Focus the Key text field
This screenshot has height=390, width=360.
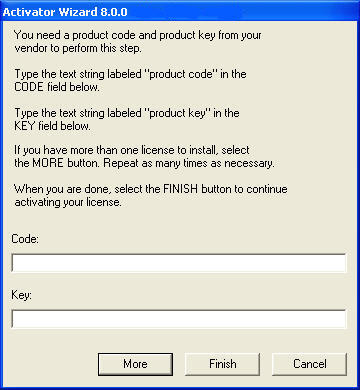coord(179,319)
